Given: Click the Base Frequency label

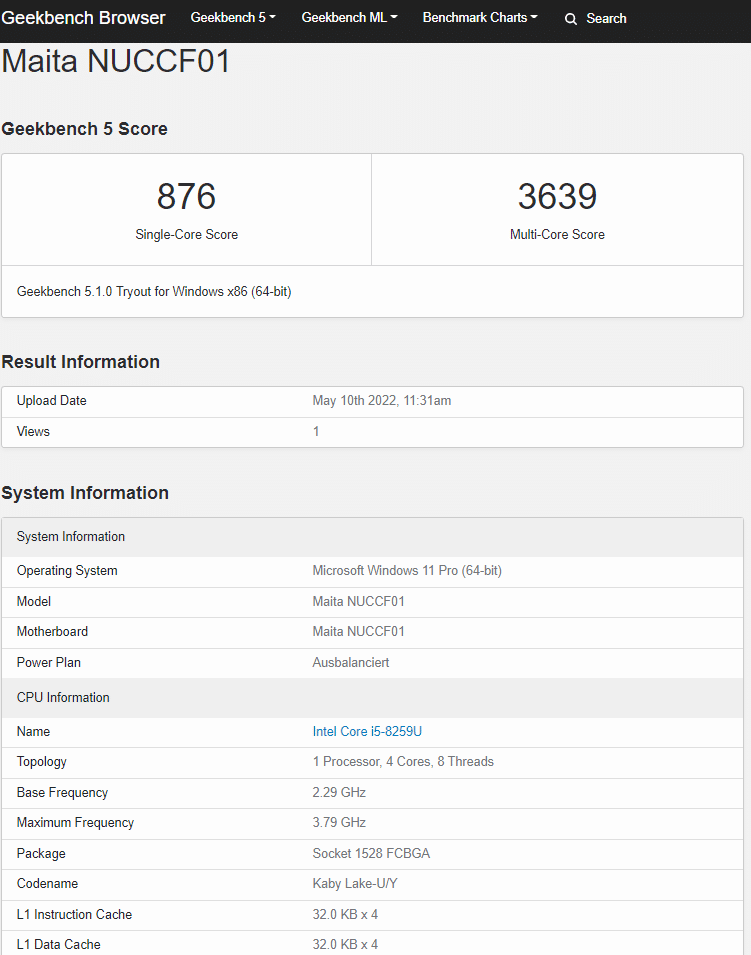Looking at the screenshot, I should pos(62,792).
